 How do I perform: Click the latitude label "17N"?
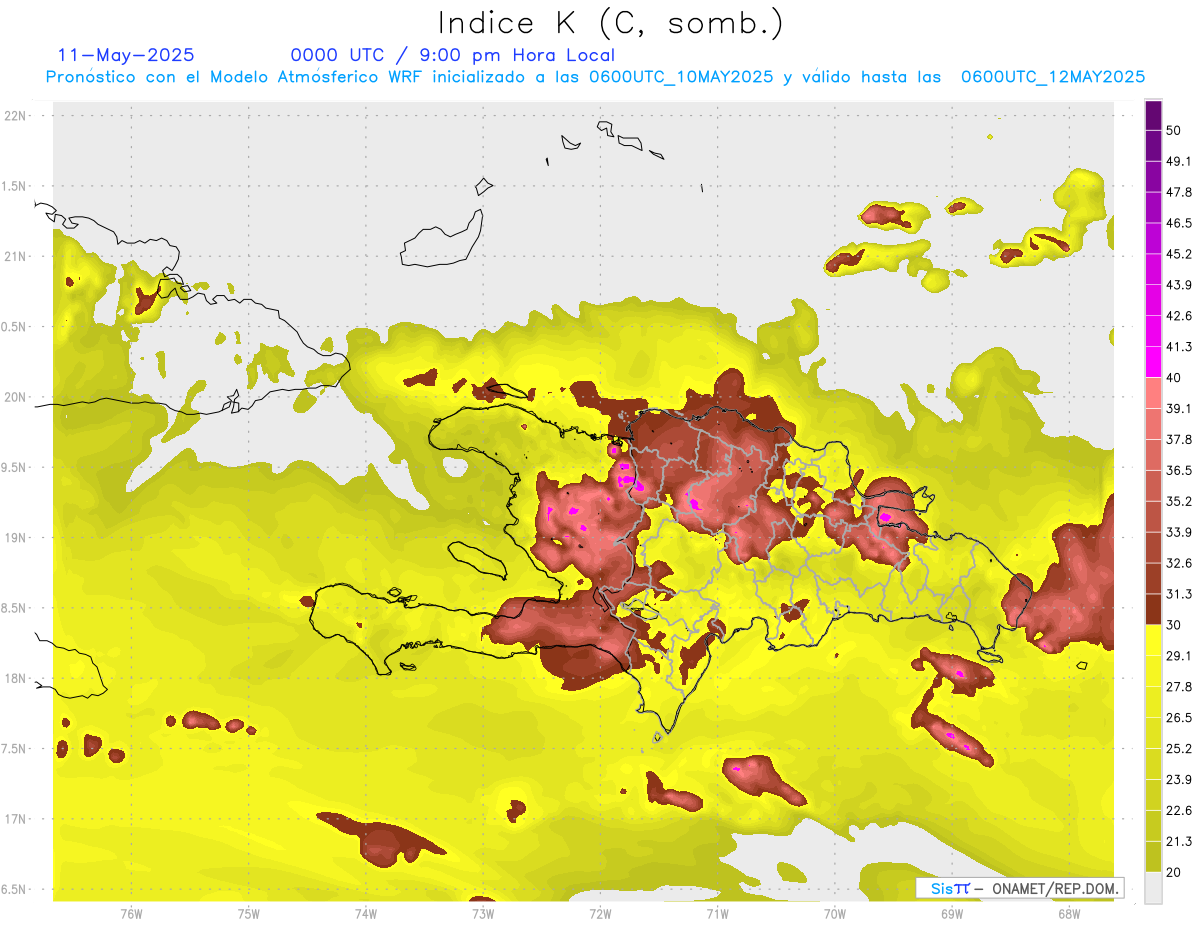point(17,819)
